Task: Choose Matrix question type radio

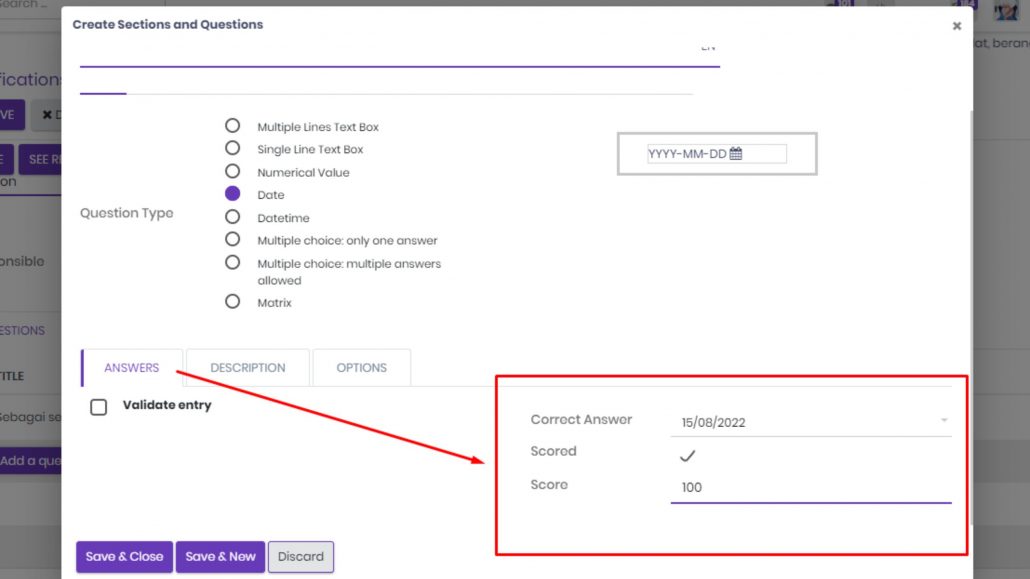Action: point(233,302)
